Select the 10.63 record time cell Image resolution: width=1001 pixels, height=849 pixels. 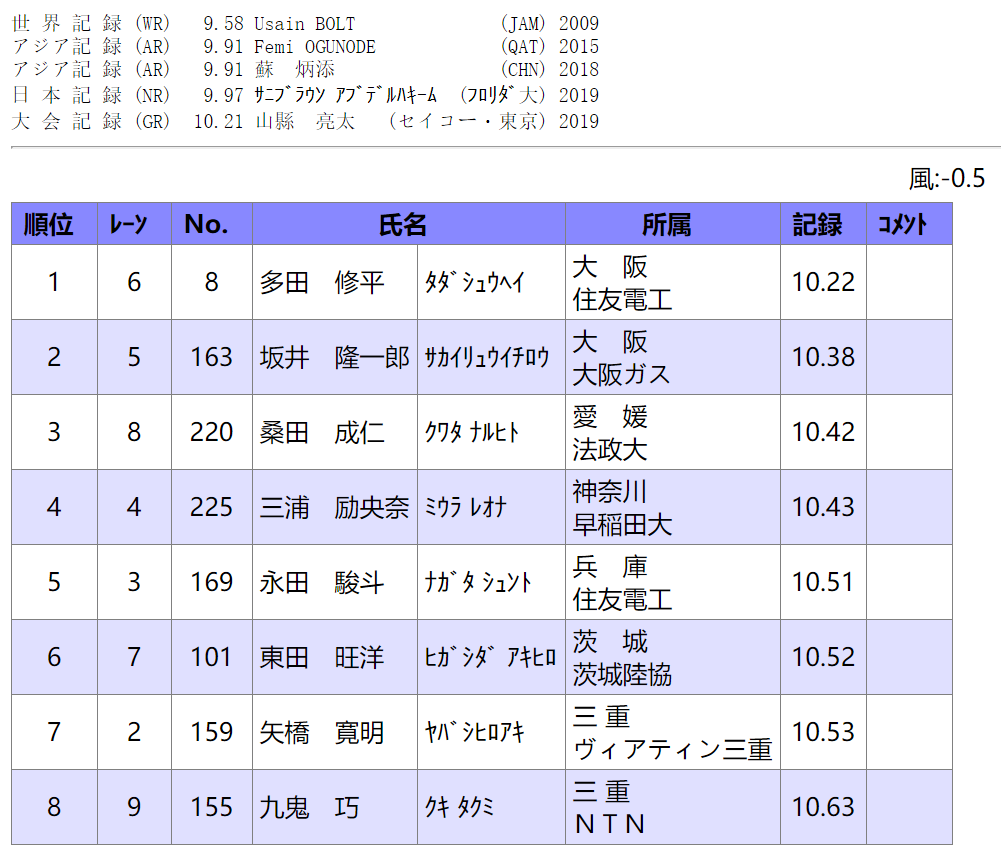pos(823,807)
